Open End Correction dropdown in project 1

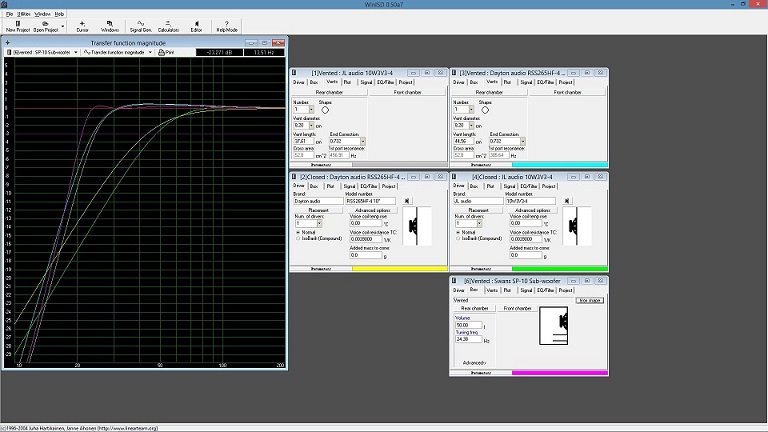[362, 141]
